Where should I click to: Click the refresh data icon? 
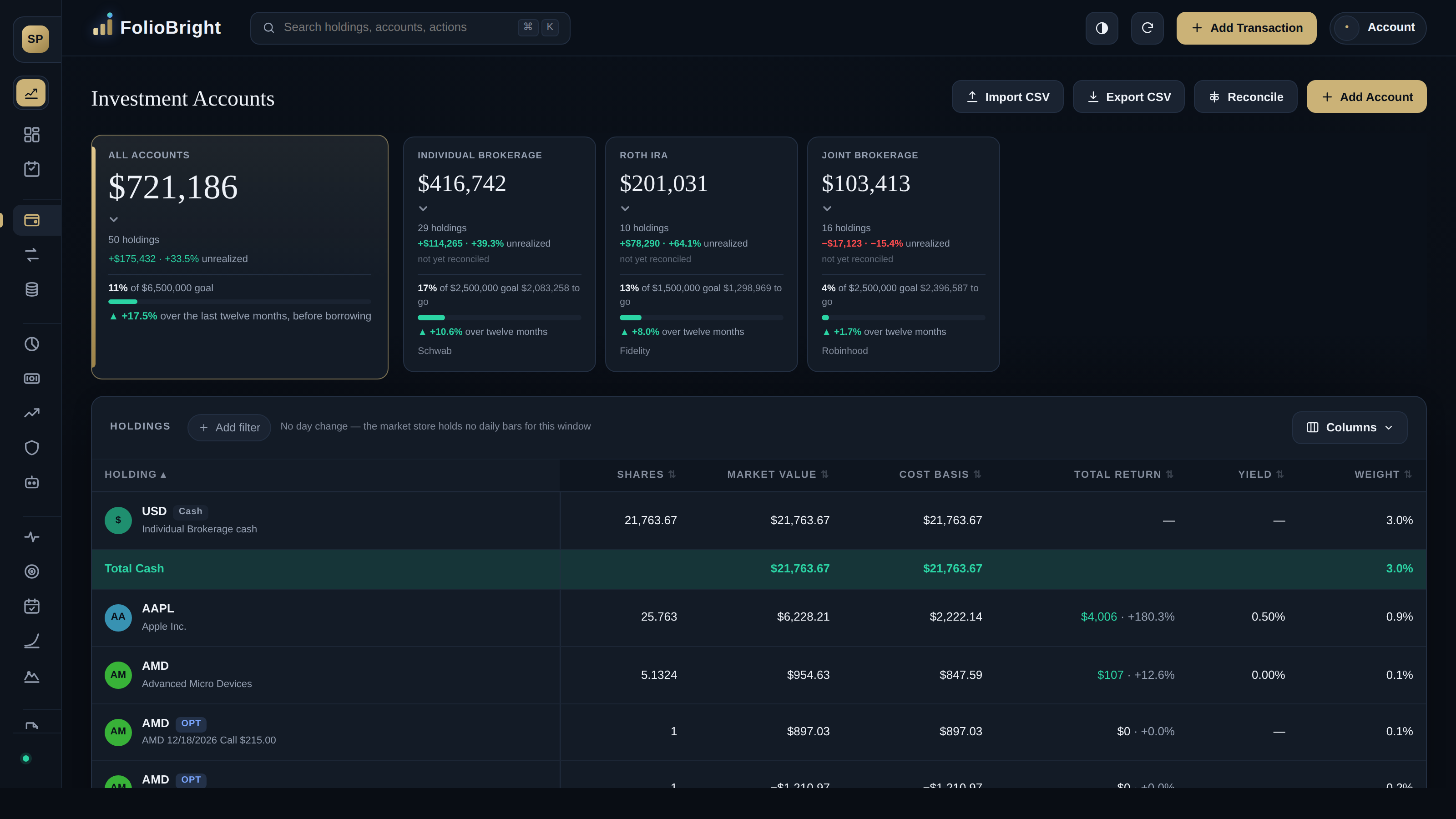1147,28
